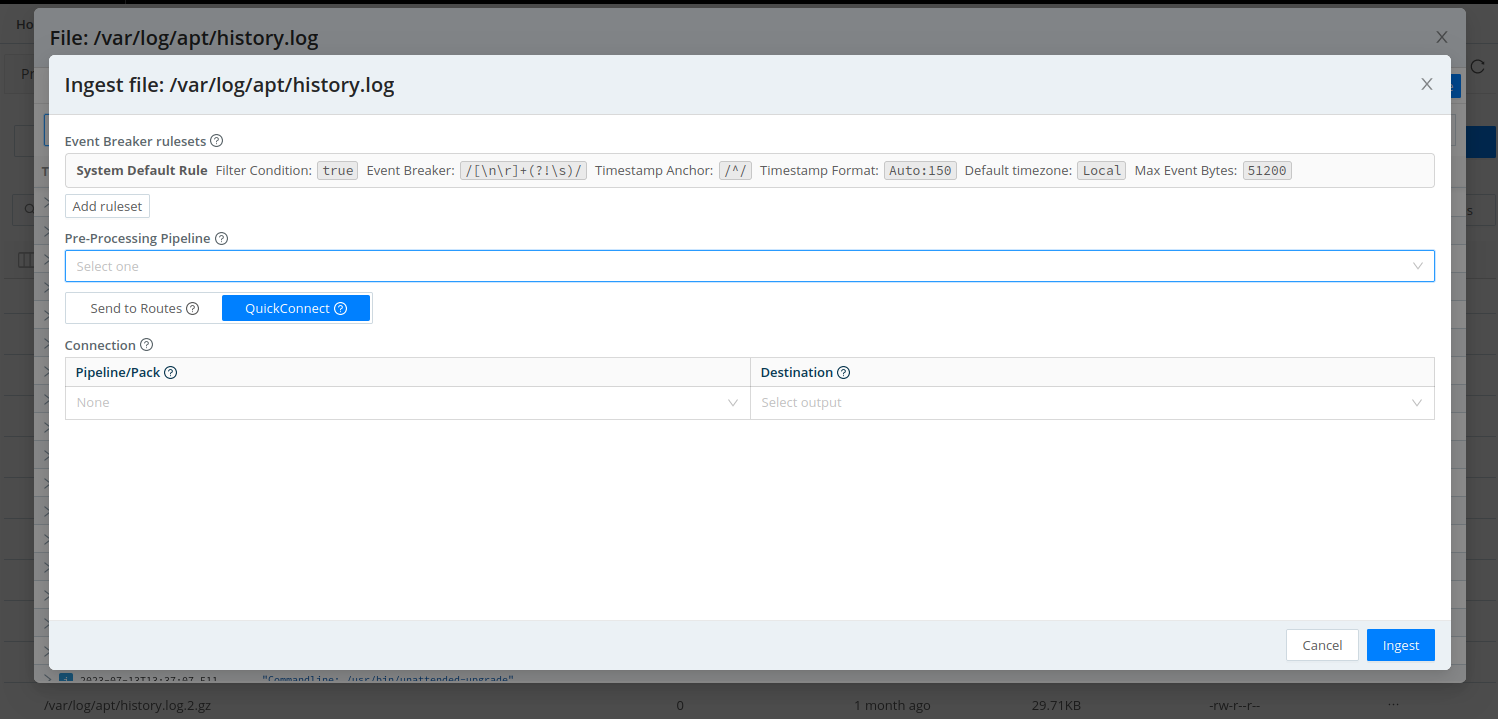Click the Ingest button

[1400, 645]
